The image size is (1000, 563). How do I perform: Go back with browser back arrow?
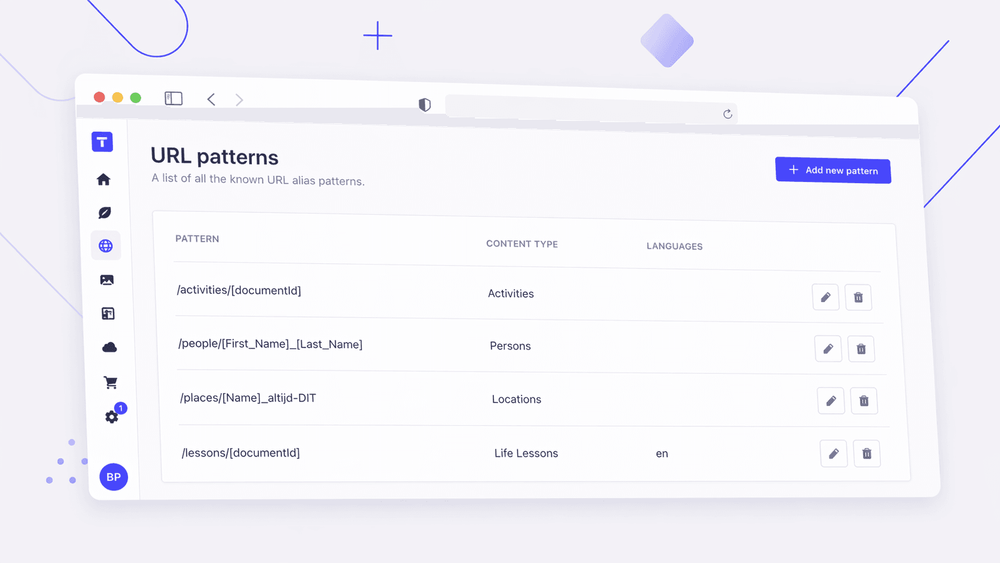211,99
